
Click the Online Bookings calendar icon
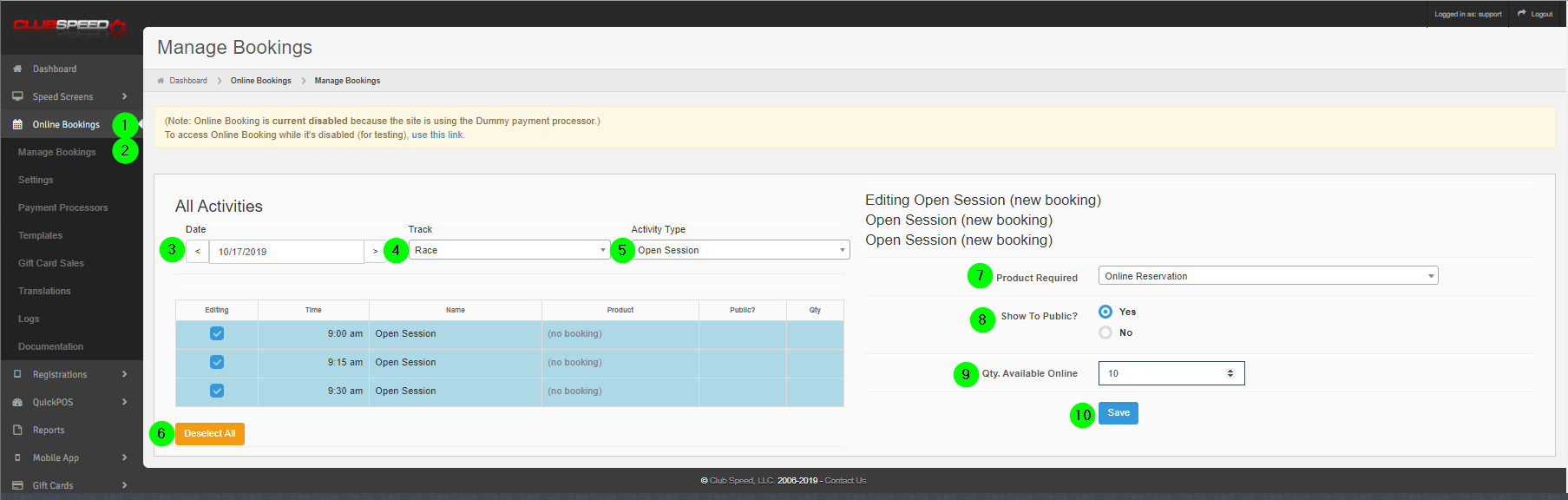point(17,124)
